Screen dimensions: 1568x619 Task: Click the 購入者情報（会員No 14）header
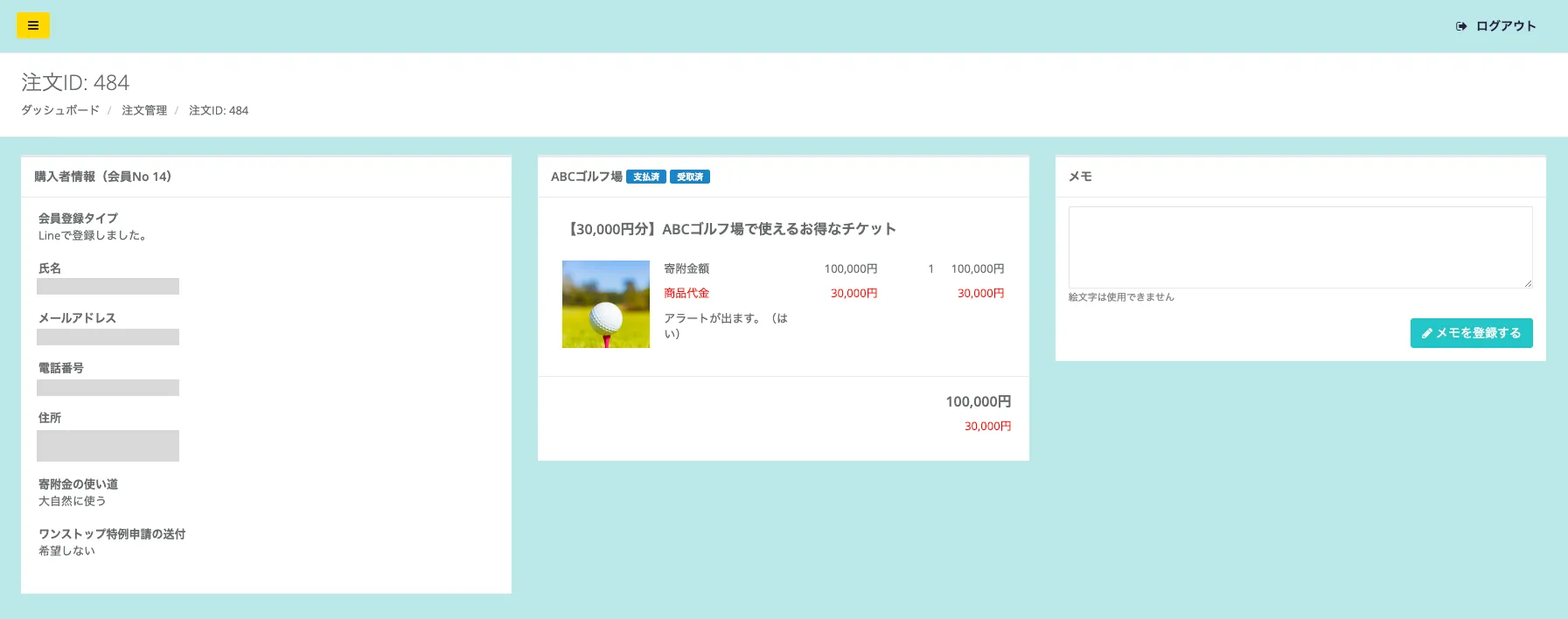coord(103,177)
